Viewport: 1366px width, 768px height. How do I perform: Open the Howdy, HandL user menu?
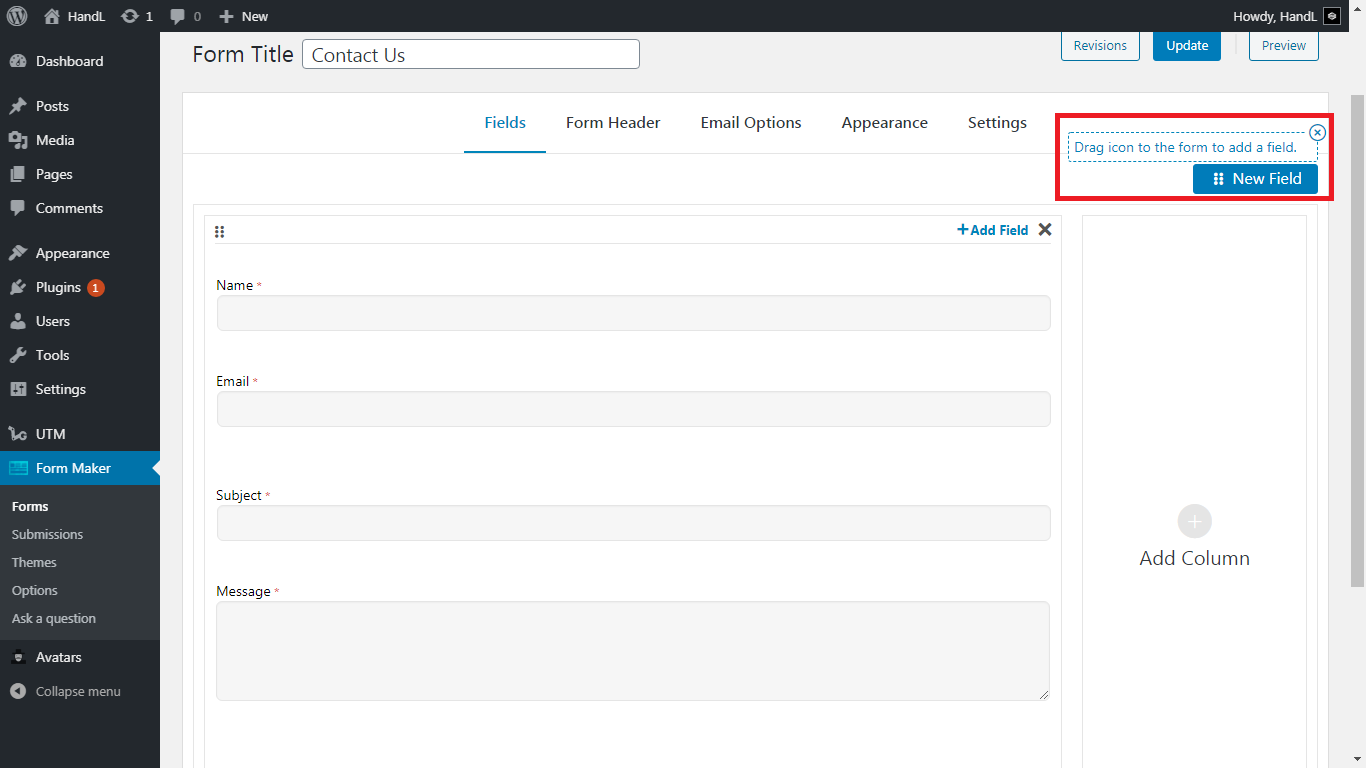tap(1286, 16)
